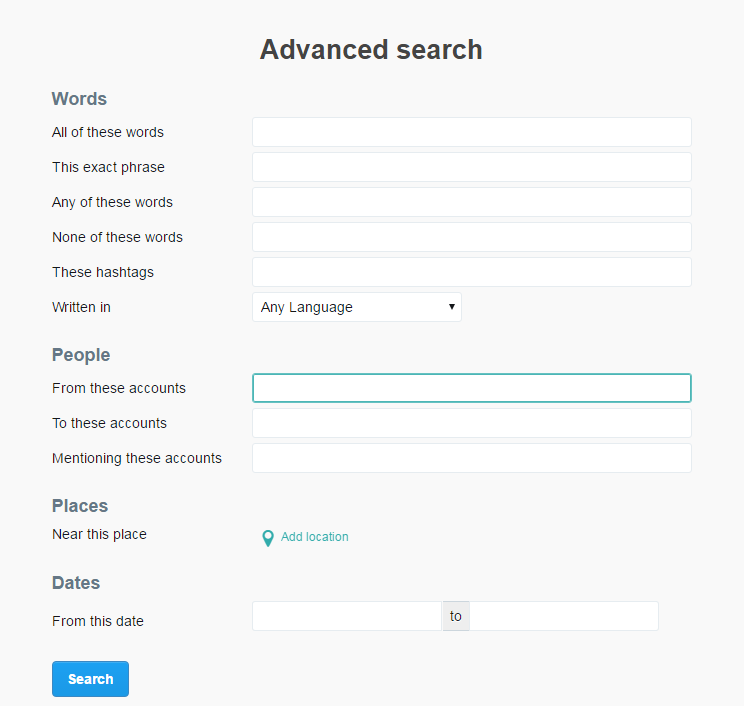The image size is (744, 706).
Task: Click the Advanced search heading
Action: click(371, 49)
